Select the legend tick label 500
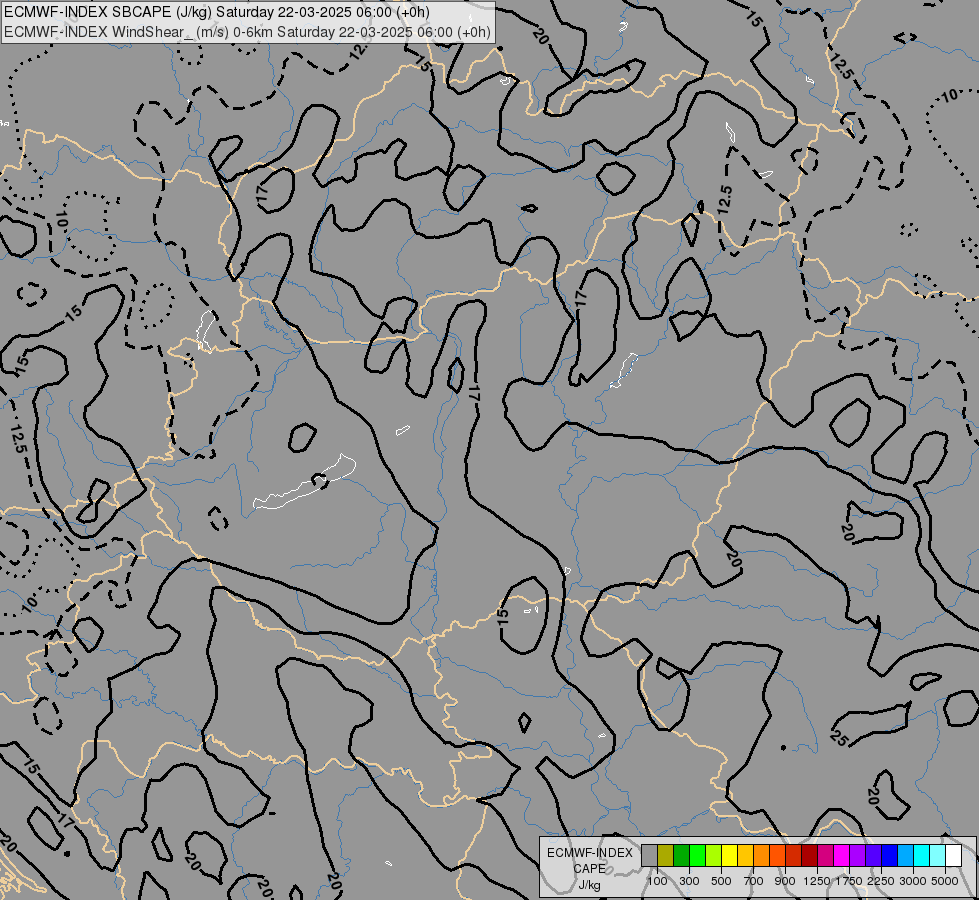Screen dimensions: 979x900 721,881
